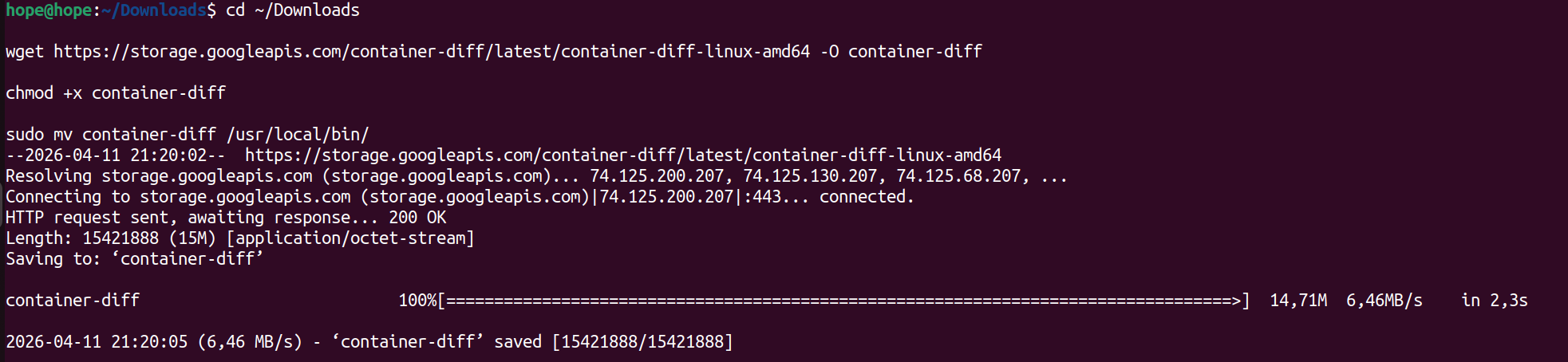Open the storage.googleapis.com URL in wget command
The width and height of the screenshot is (1568, 362).
(432, 52)
